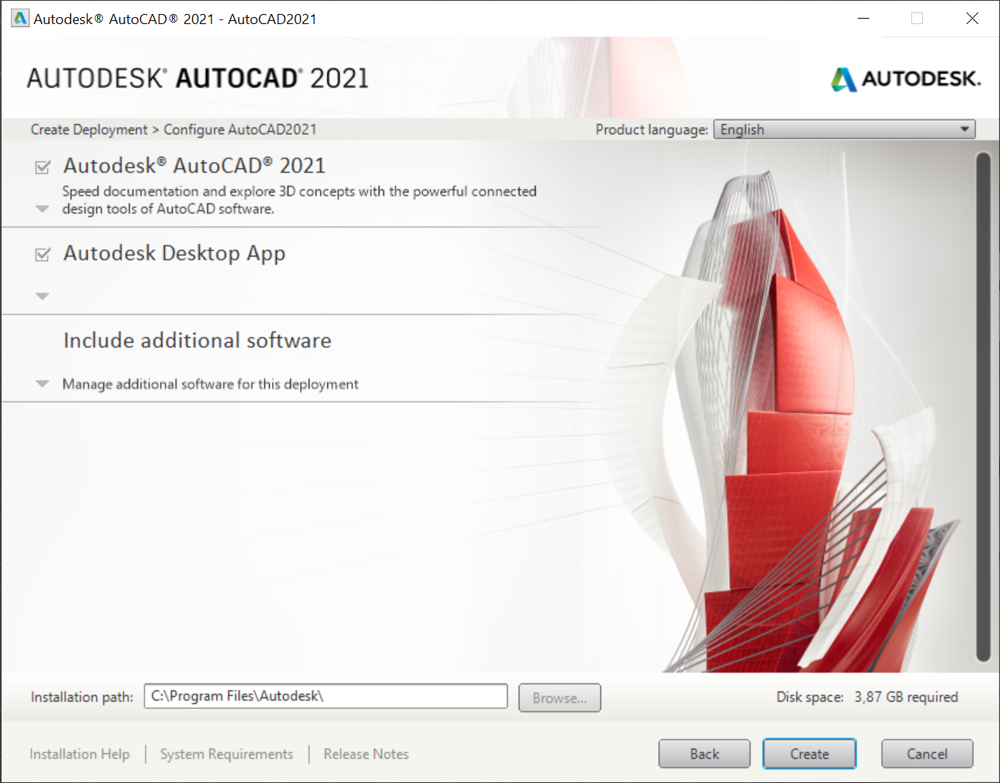Minimize the AutoCAD installer window

coord(862,18)
